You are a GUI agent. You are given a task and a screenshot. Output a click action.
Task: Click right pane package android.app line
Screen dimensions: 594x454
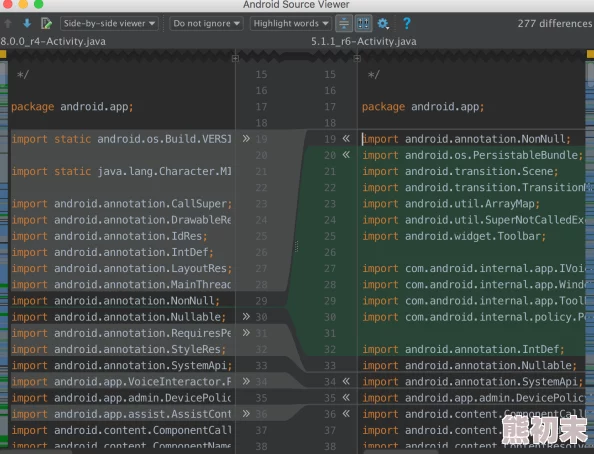coord(423,107)
